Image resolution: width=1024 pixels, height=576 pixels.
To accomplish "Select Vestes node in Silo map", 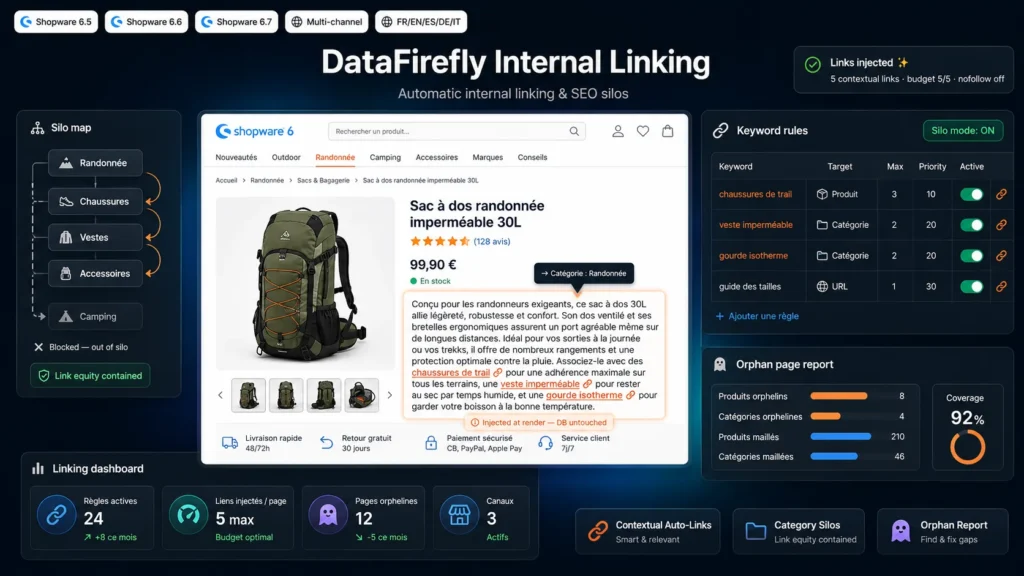I will tap(95, 237).
